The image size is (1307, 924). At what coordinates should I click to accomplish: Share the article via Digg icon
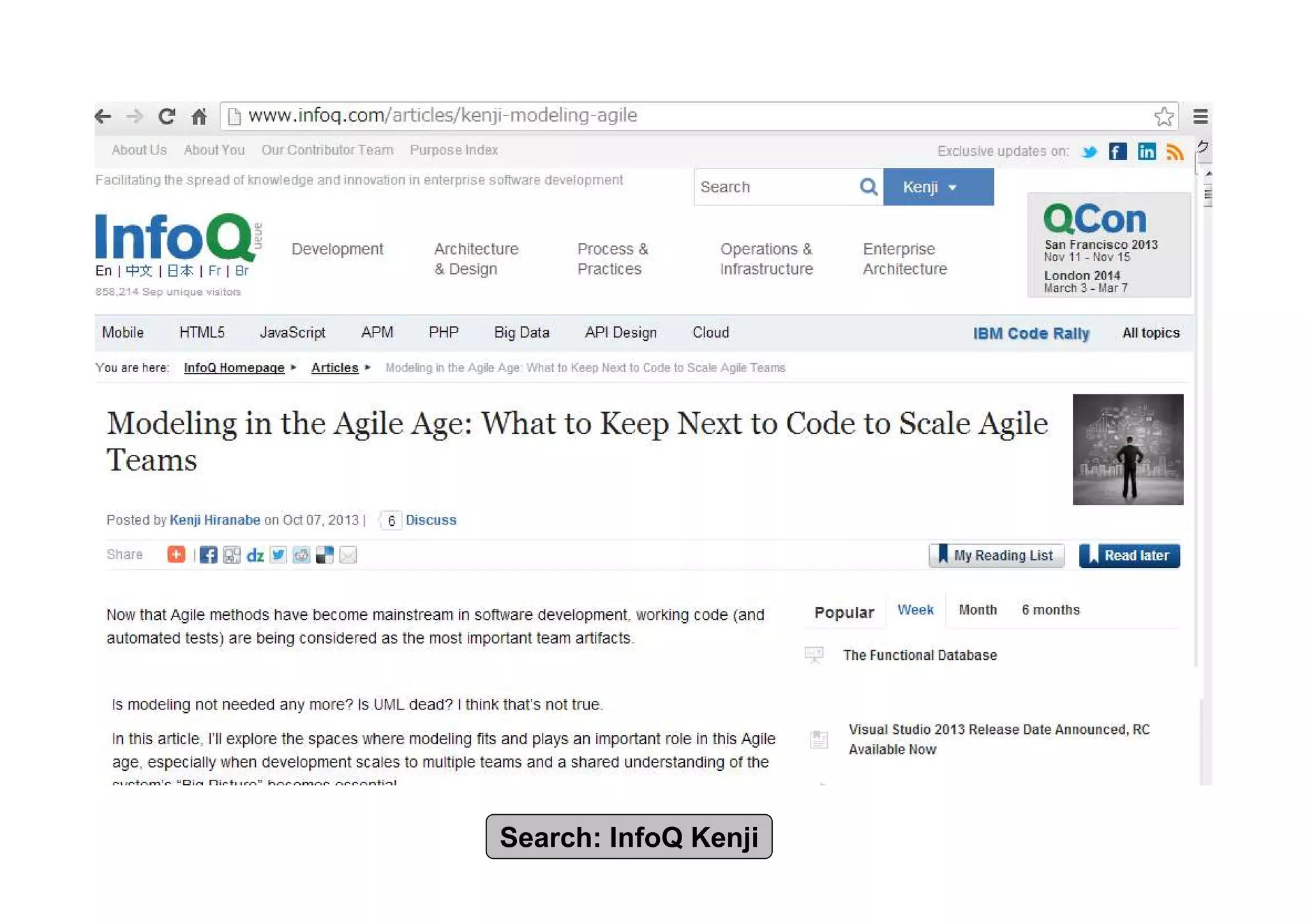point(232,555)
